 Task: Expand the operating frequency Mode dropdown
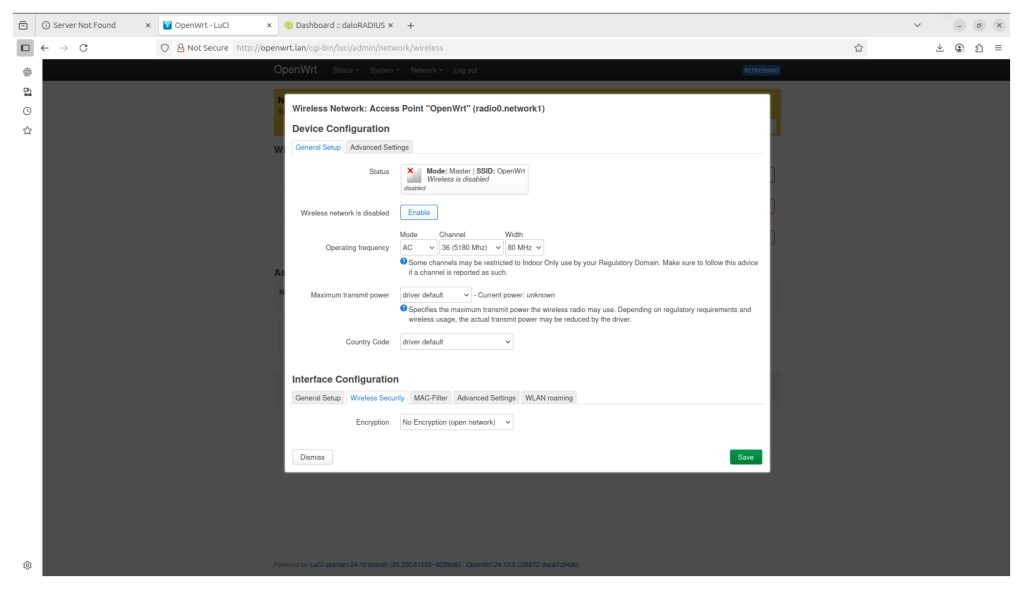418,247
